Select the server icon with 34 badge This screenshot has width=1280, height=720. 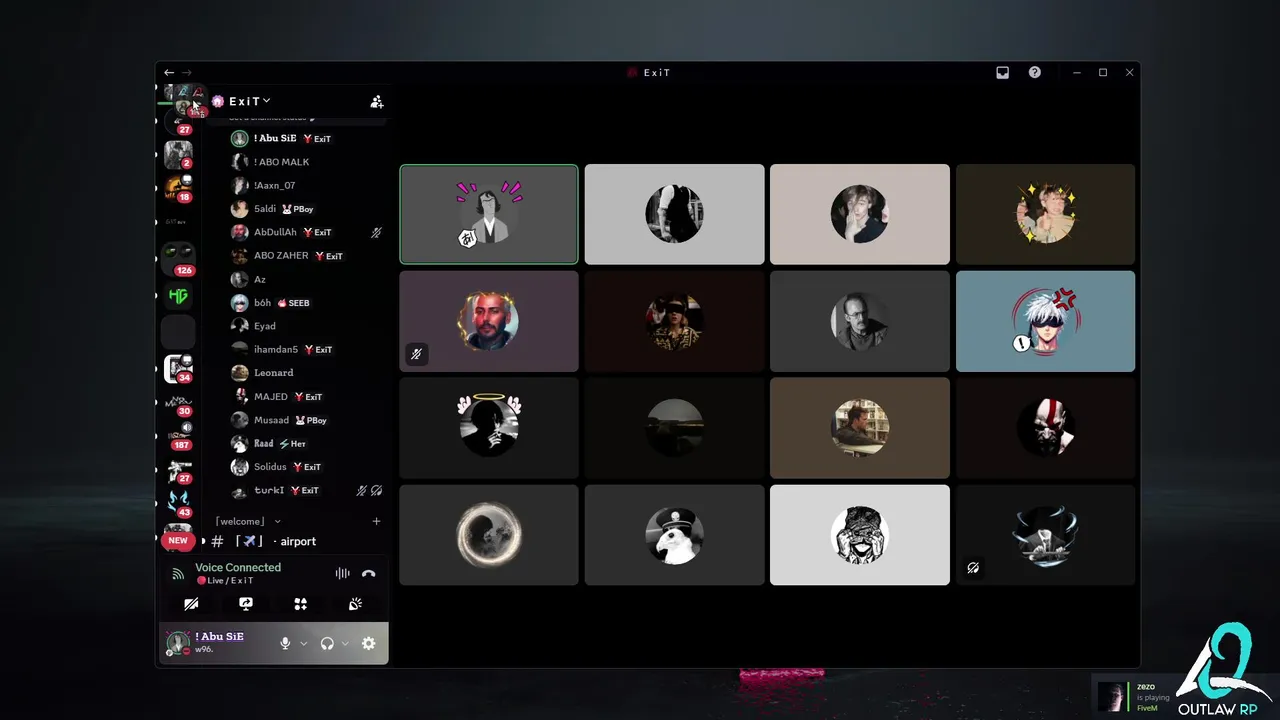click(x=178, y=368)
